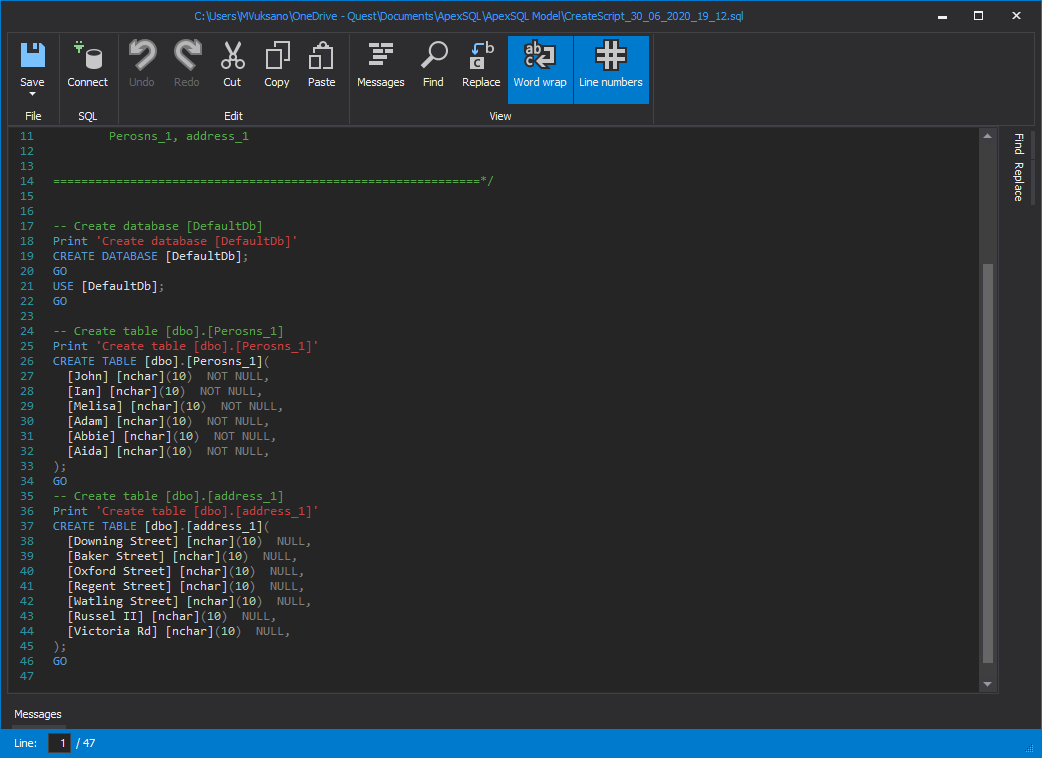Click the Copy icon
Screen dimensions: 1042x758
click(x=277, y=62)
